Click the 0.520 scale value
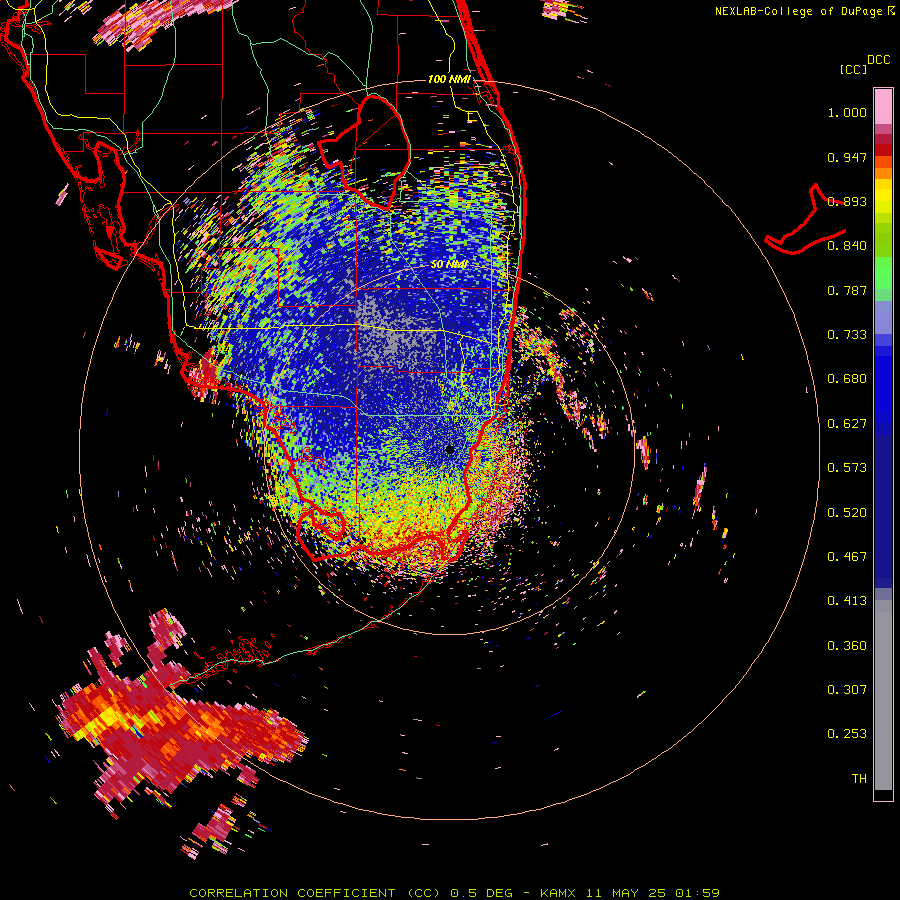The image size is (900, 900). pos(847,512)
